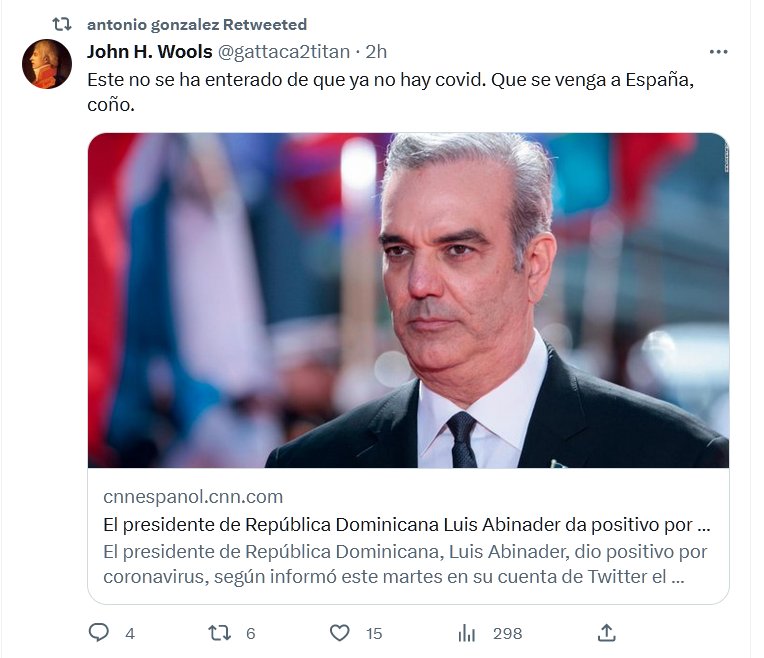This screenshot has height=658, width=764.
Task: Open the article headline about Luis Abinader
Action: [x=407, y=524]
